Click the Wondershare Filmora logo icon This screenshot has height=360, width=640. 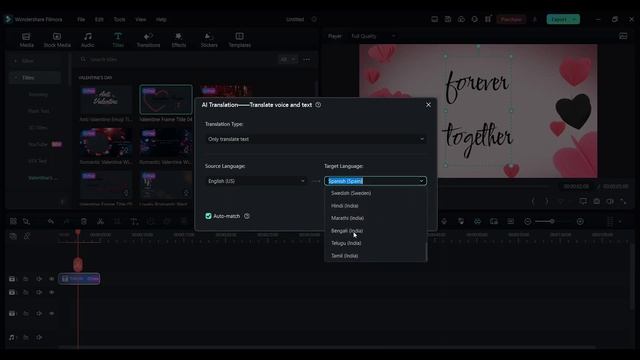(x=8, y=19)
